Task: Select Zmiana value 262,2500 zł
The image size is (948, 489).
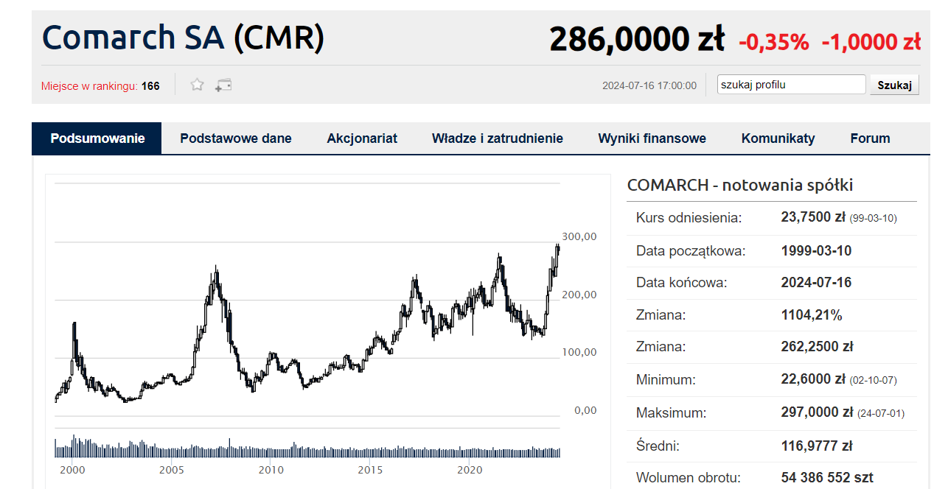Action: (x=817, y=347)
